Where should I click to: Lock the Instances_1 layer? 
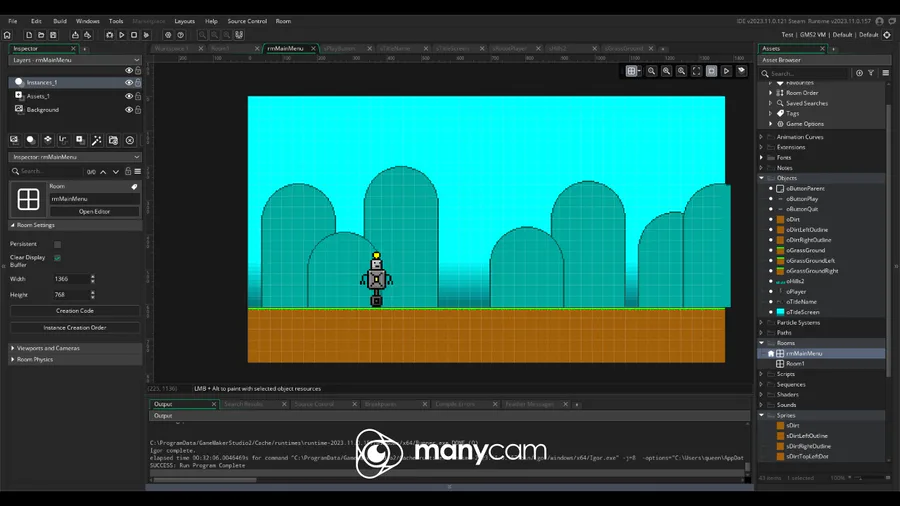click(x=138, y=83)
